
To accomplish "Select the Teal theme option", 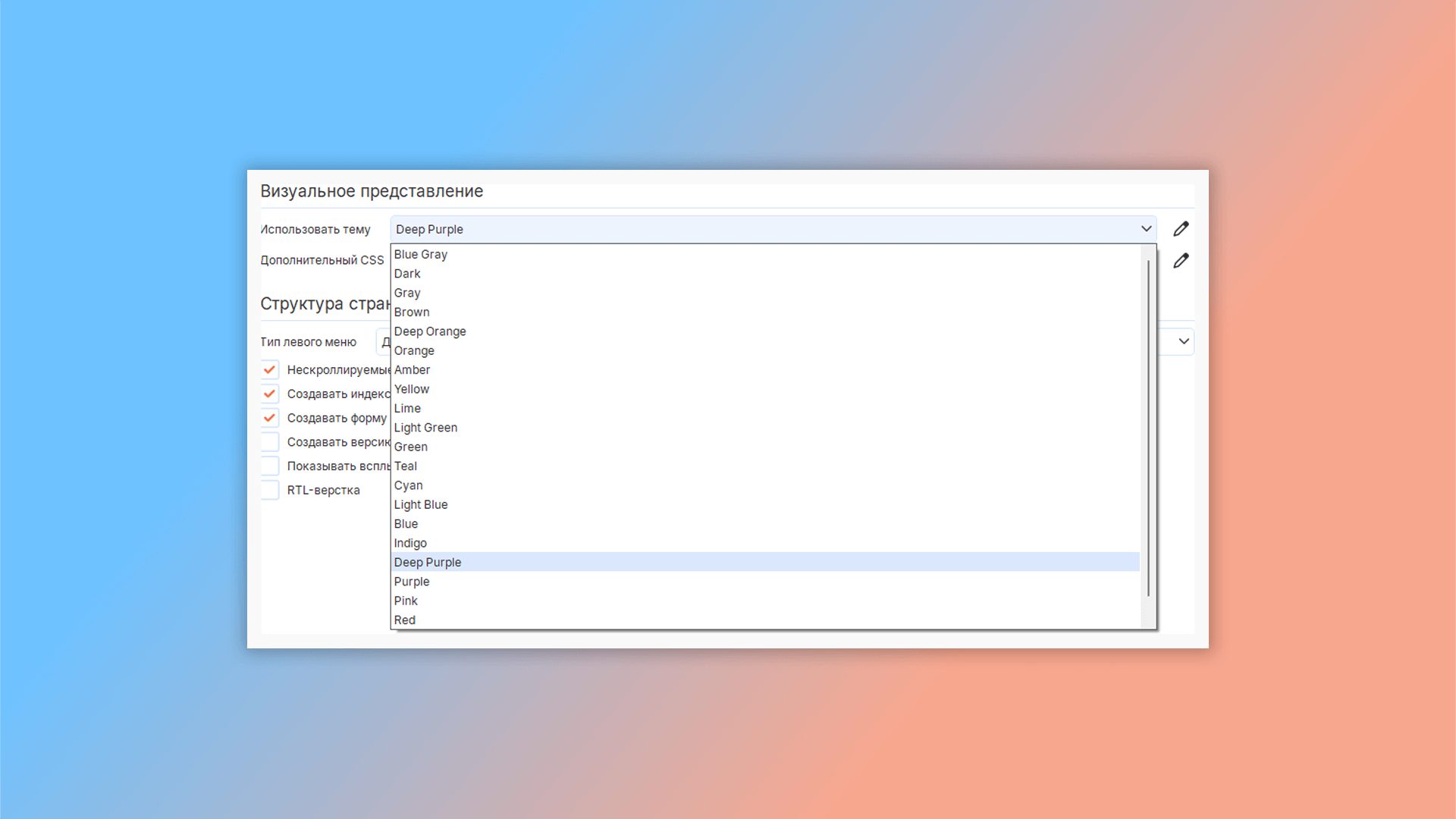I will 406,466.
